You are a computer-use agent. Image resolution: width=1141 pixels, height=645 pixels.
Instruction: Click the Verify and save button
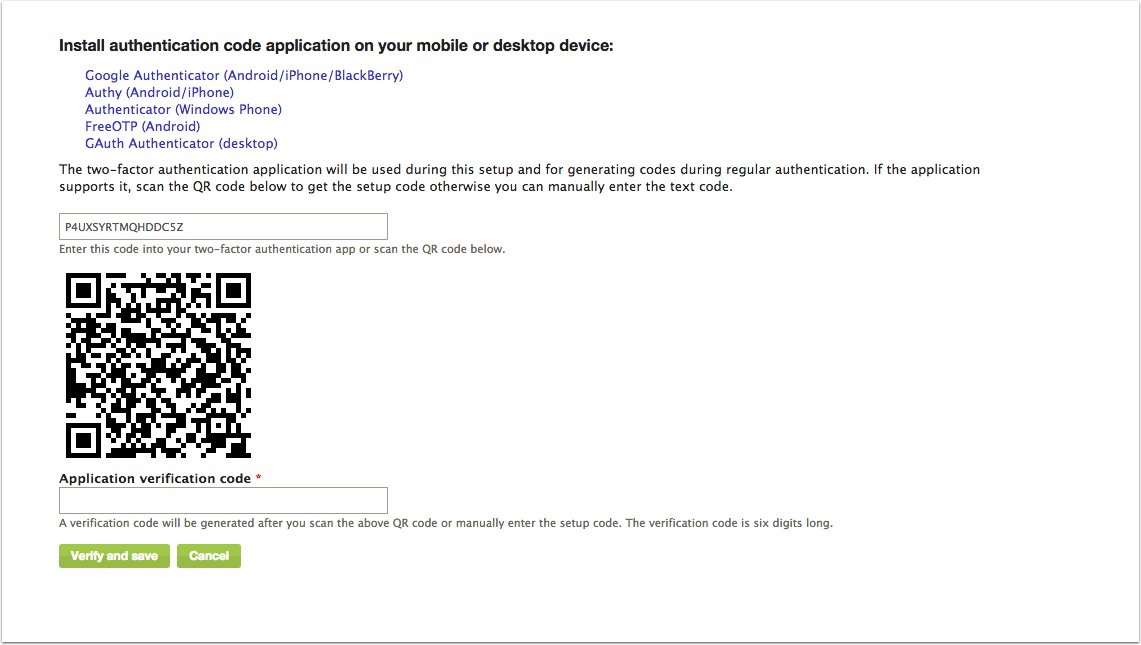(114, 556)
